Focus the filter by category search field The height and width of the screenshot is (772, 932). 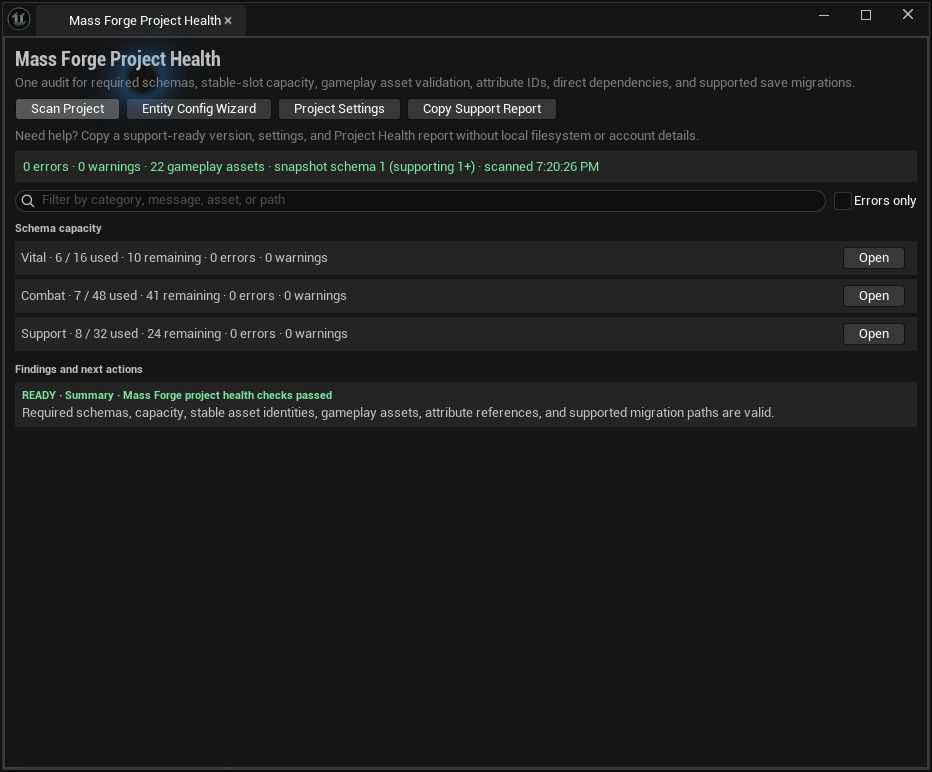click(420, 200)
